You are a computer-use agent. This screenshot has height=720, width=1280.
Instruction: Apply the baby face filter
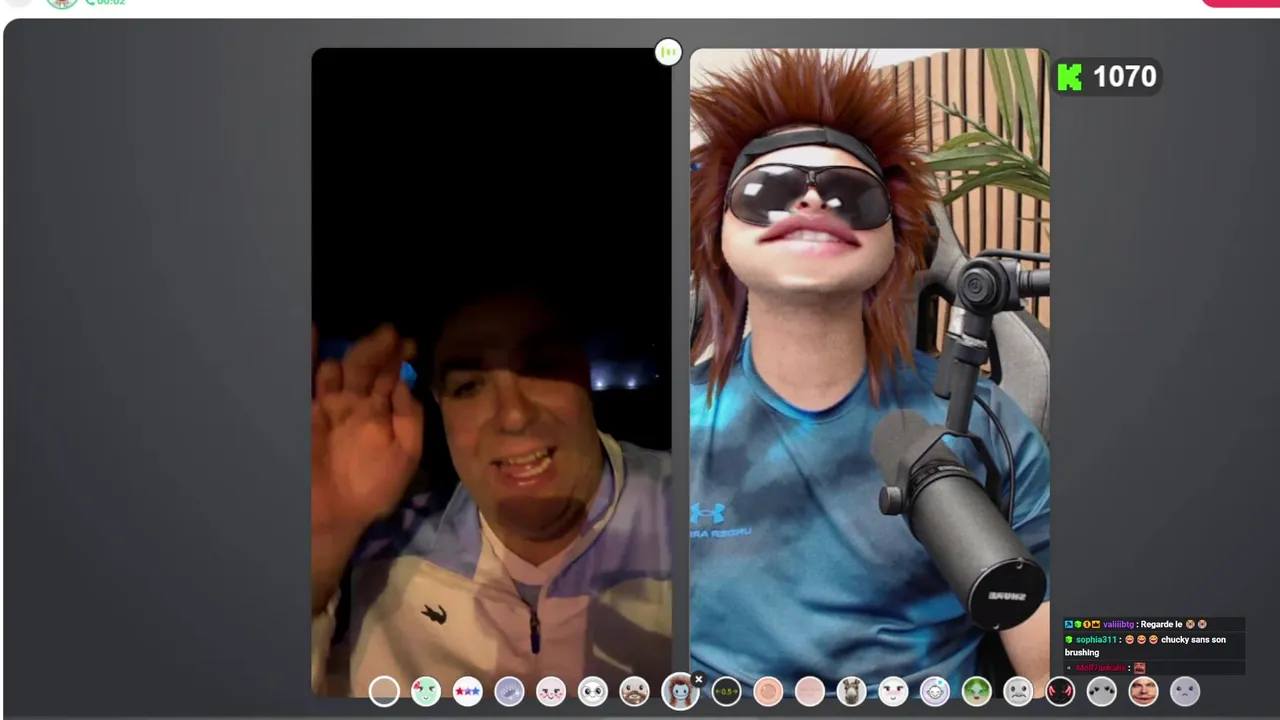pos(935,691)
